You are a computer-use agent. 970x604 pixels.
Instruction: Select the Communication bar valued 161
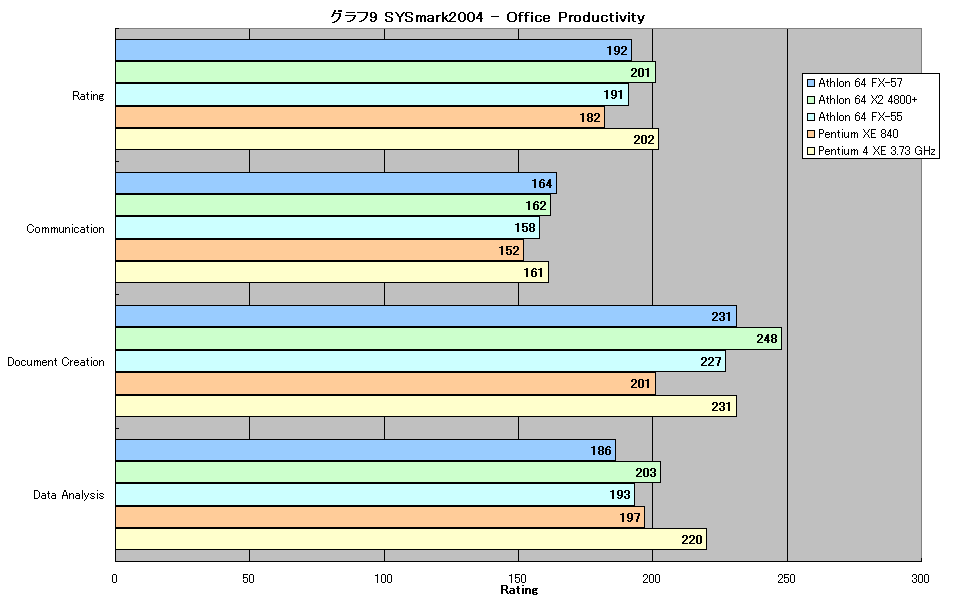pyautogui.click(x=332, y=272)
